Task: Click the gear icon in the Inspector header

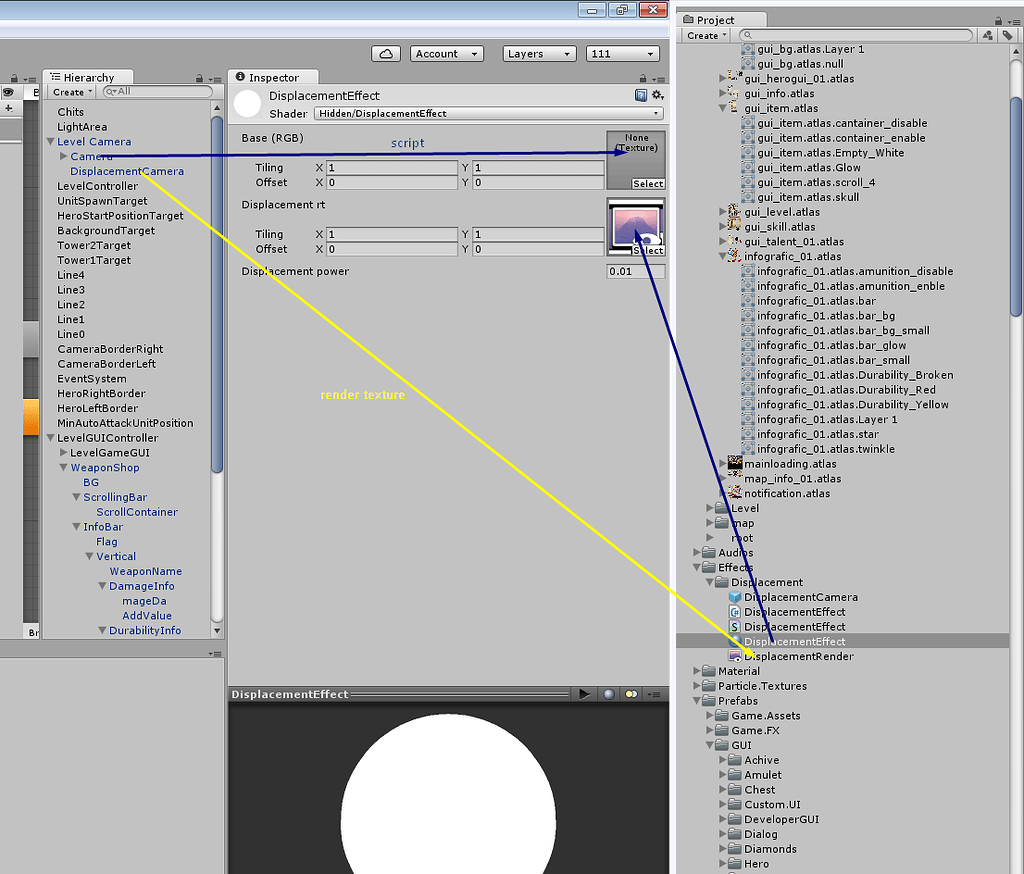Action: (656, 94)
